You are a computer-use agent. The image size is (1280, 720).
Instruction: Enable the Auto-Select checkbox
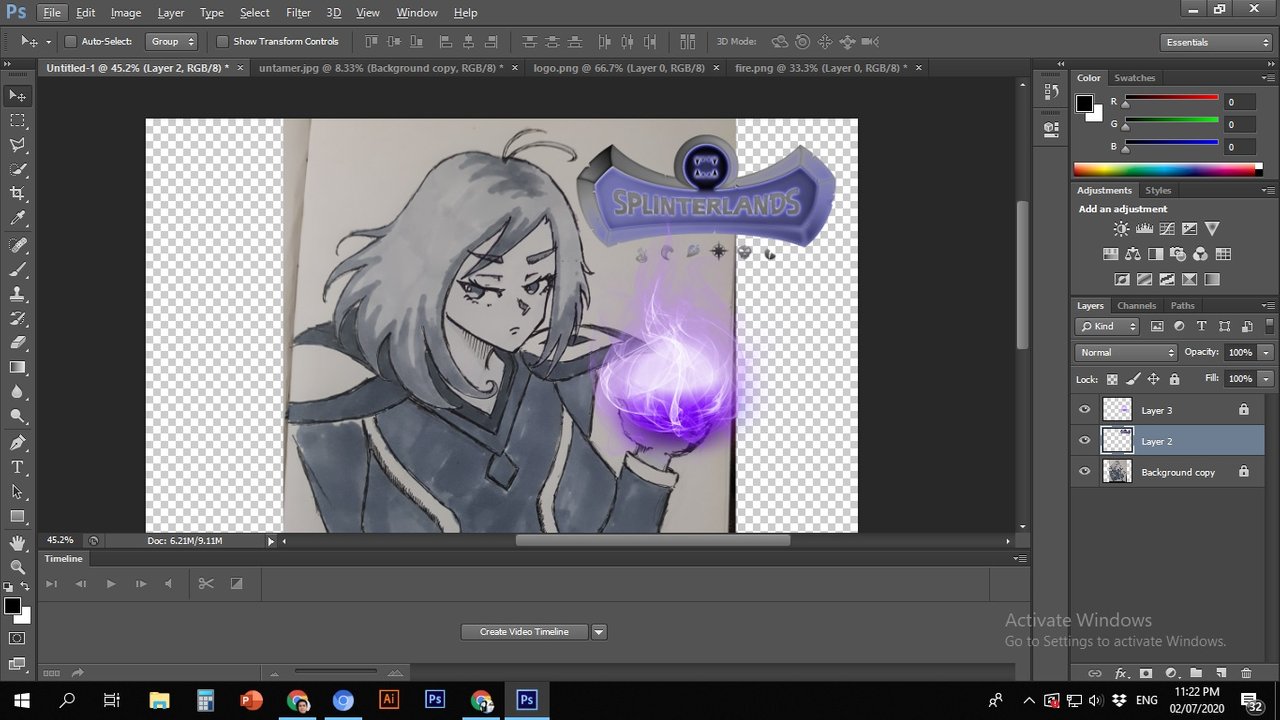[70, 42]
